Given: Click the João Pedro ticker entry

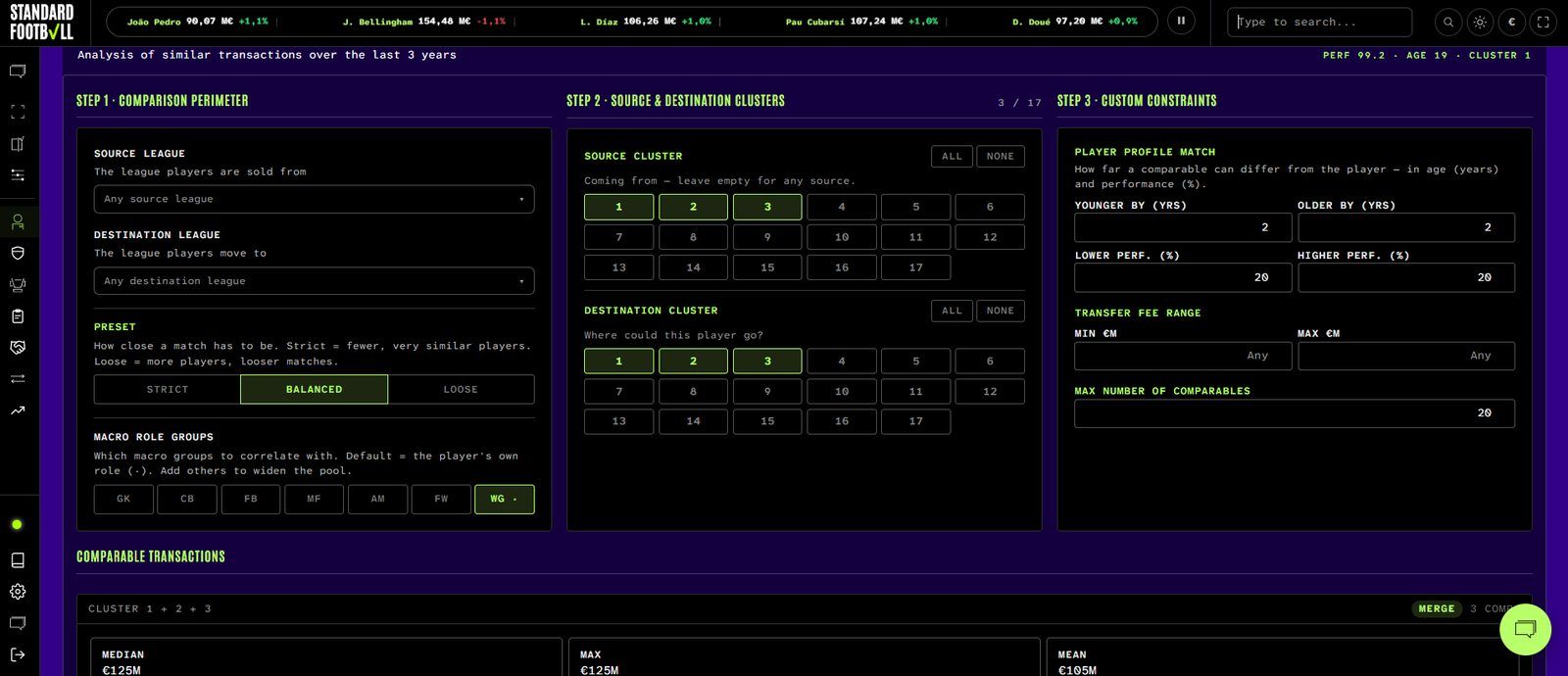Looking at the screenshot, I should click(197, 22).
